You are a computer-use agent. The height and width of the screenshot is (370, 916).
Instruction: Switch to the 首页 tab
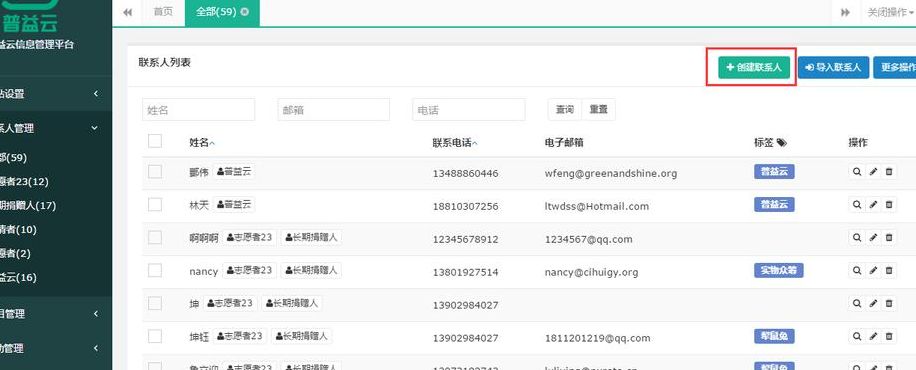pos(163,12)
